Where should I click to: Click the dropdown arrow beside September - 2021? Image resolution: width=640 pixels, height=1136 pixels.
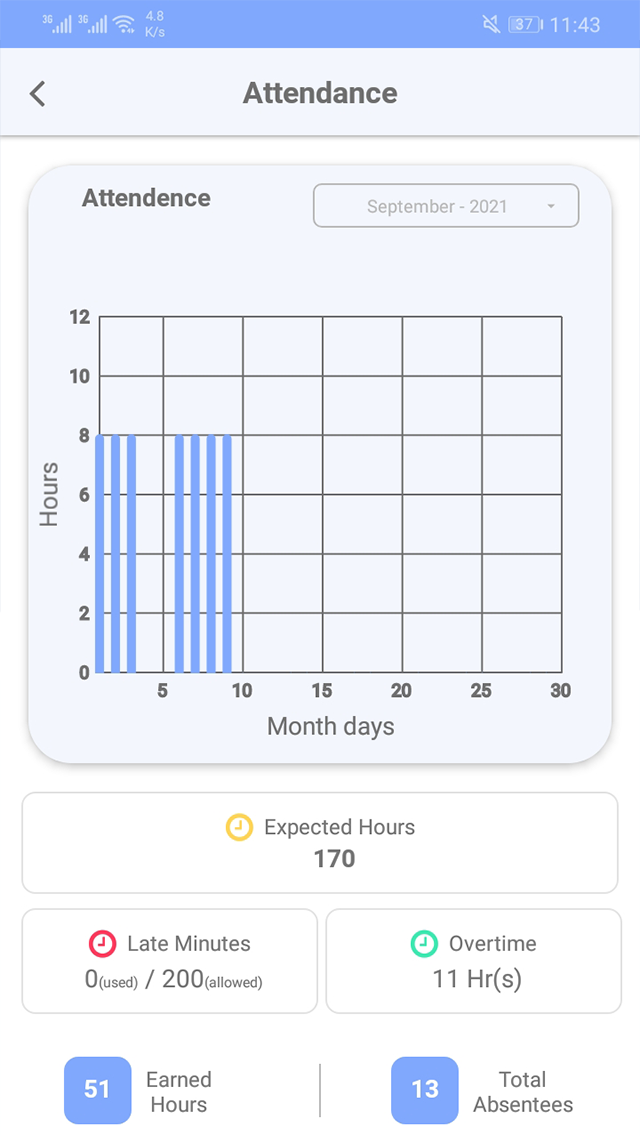551,207
